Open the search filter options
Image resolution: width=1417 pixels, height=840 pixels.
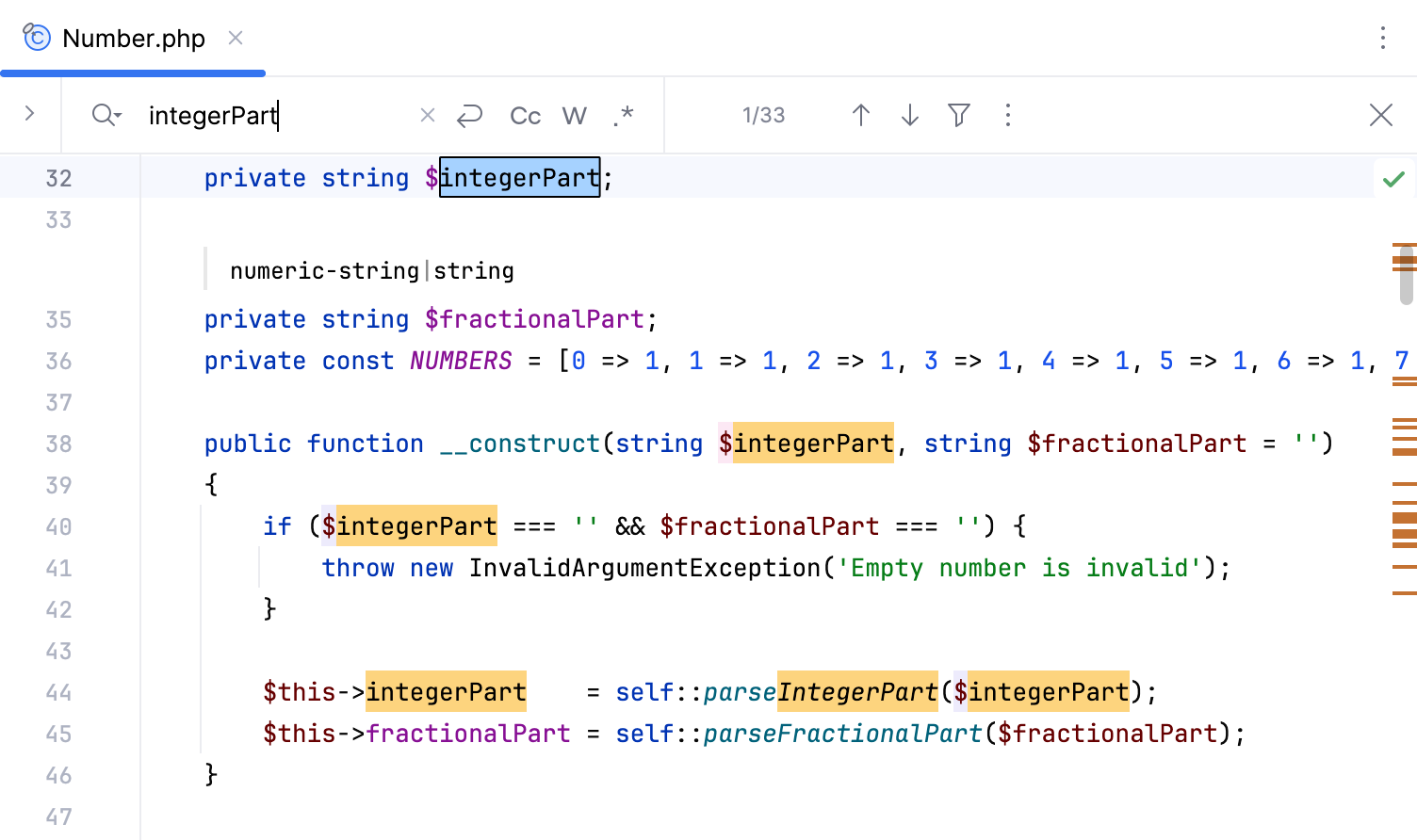[x=958, y=115]
